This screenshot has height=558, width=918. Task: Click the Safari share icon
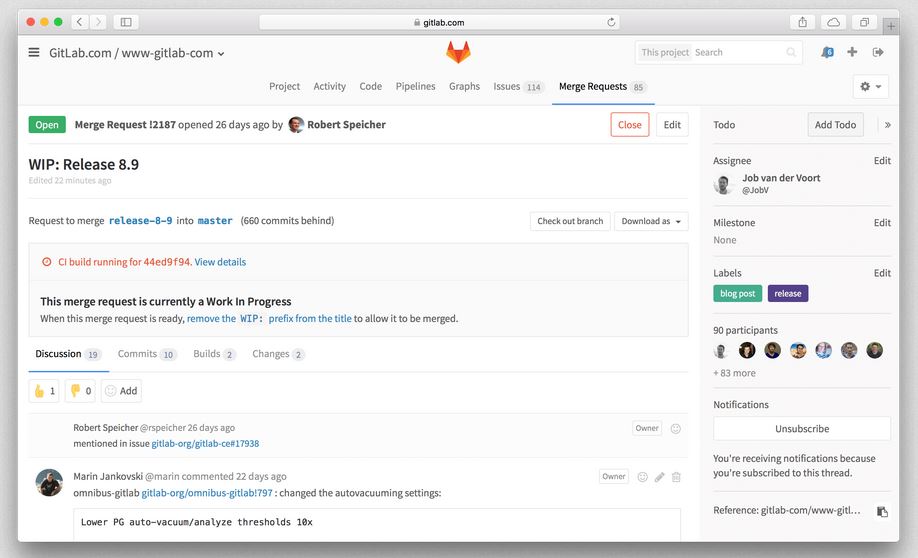point(803,22)
